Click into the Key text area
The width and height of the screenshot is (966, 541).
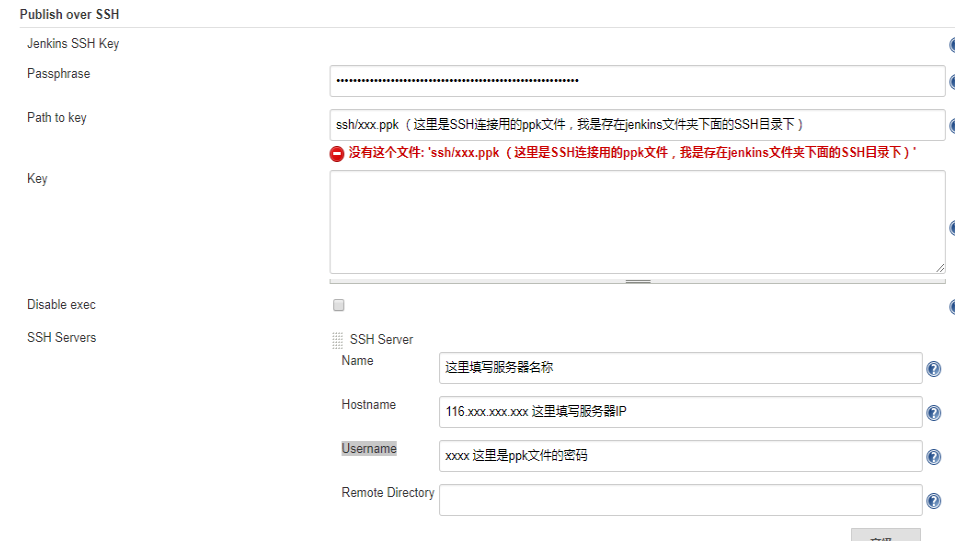point(637,222)
